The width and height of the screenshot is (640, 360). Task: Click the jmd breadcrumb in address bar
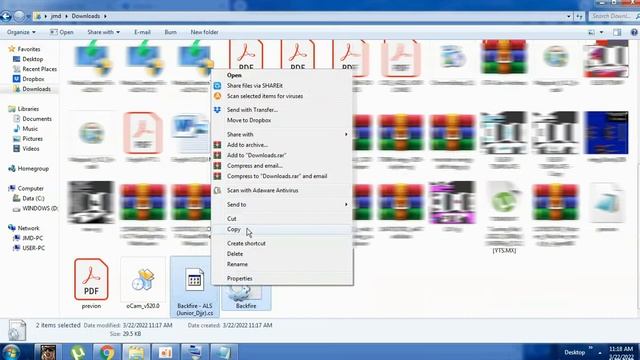click(56, 16)
